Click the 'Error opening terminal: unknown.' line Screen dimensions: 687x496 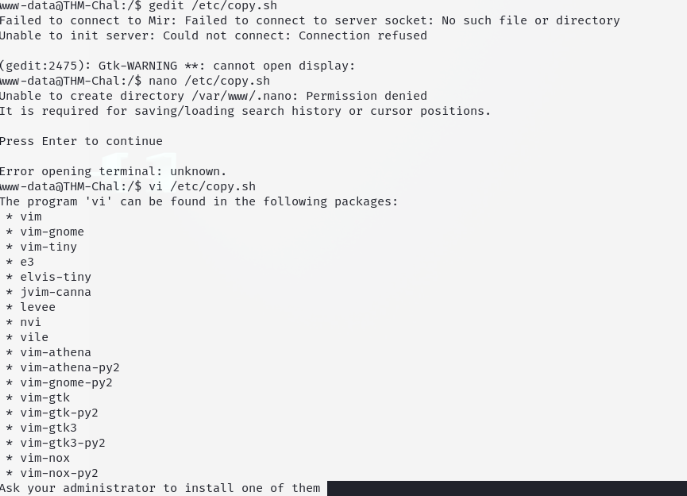point(113,171)
